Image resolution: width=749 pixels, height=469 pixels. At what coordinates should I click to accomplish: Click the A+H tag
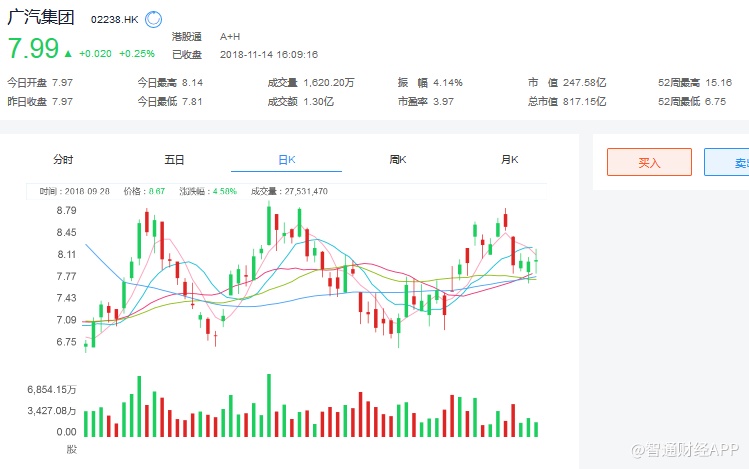coord(230,36)
